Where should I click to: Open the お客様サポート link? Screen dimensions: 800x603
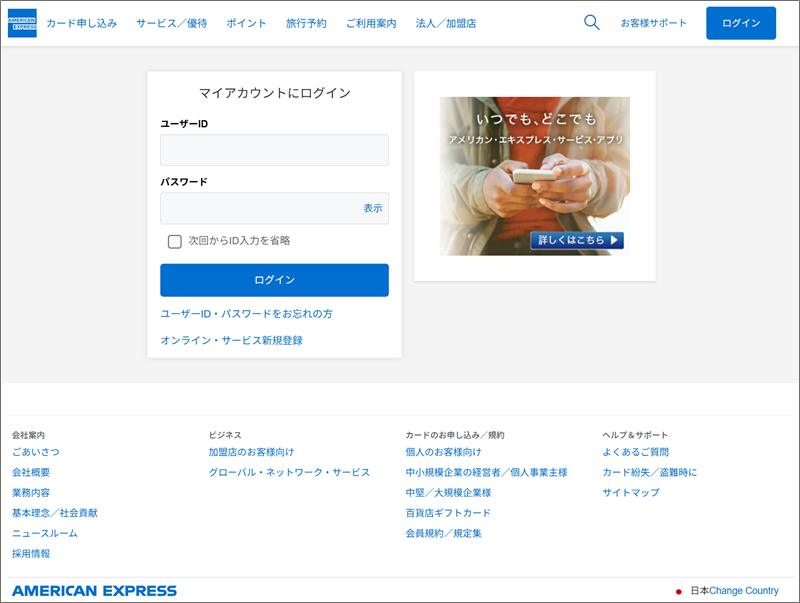(x=654, y=23)
